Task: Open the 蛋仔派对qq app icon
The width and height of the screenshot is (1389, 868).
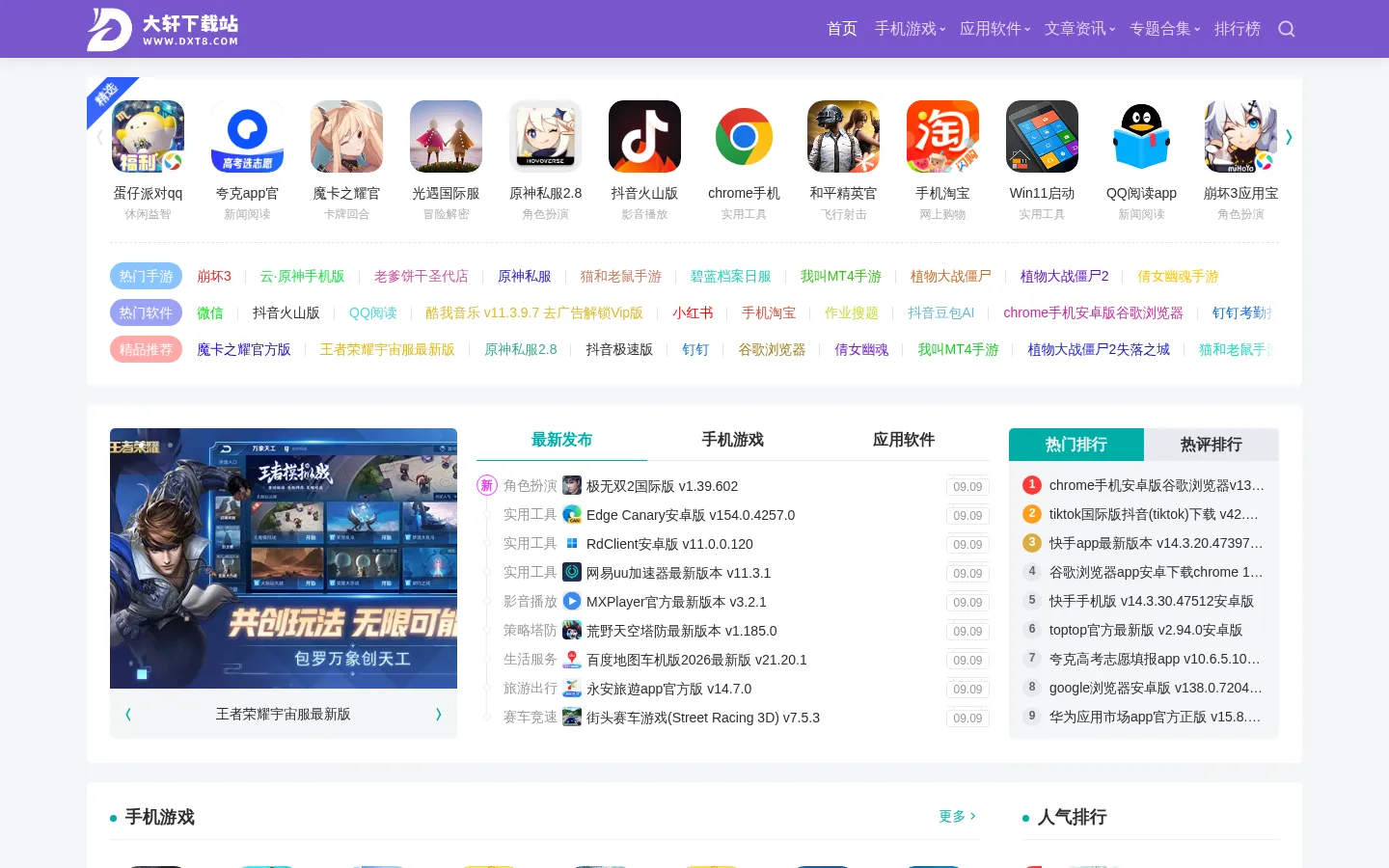Action: pos(148,137)
